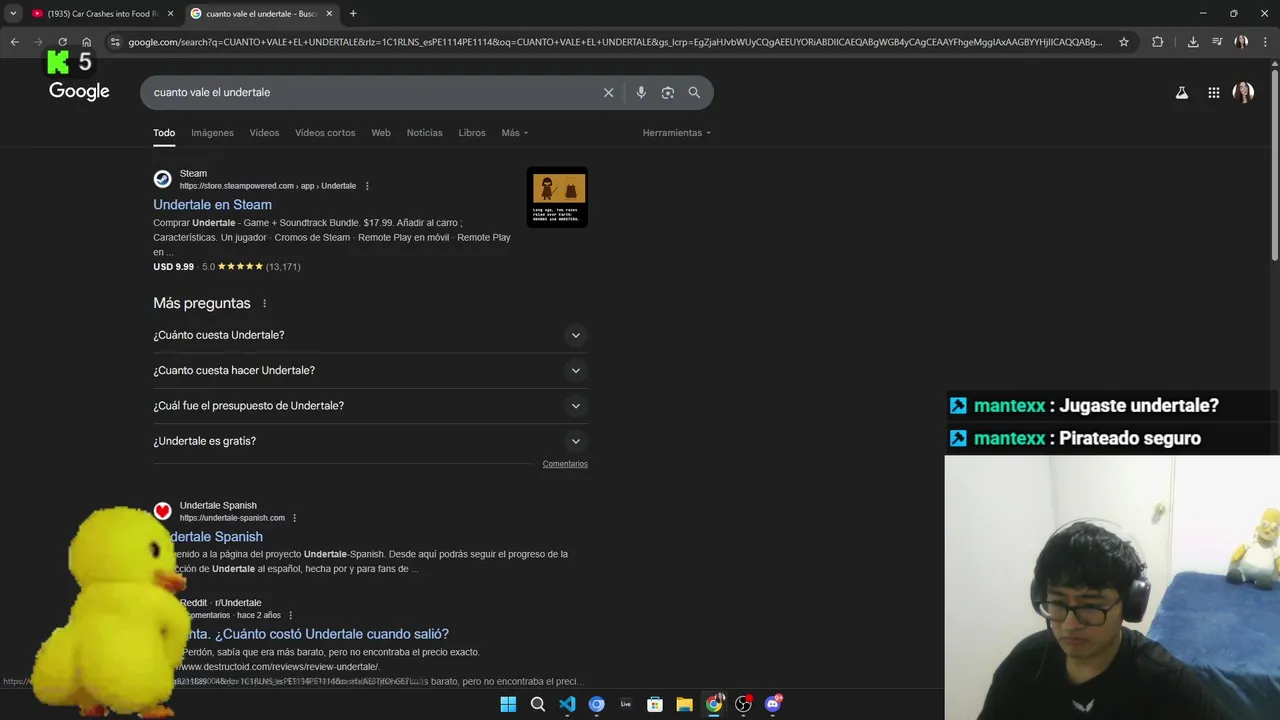Click the Google logo

[79, 92]
